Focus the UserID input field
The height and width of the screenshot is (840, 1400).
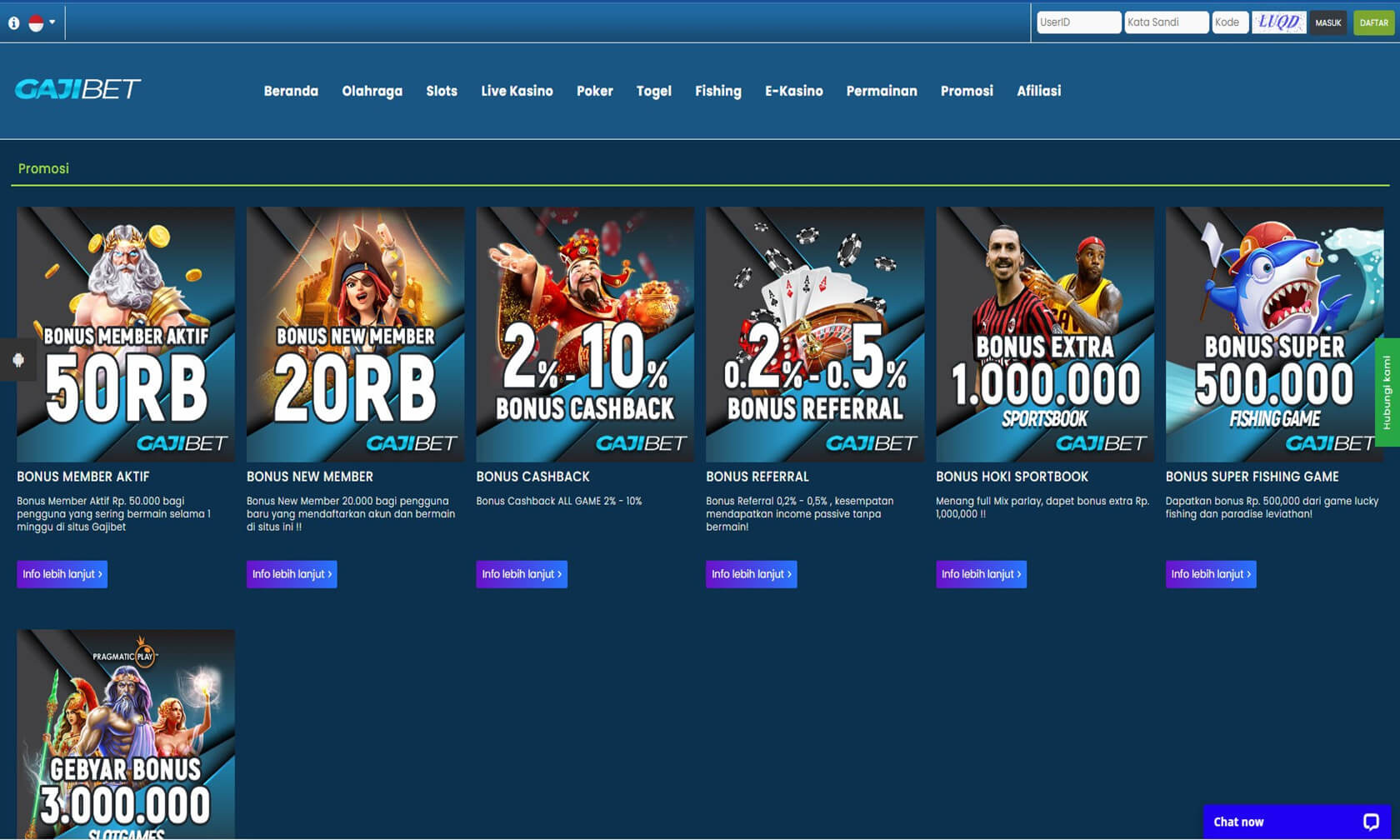coord(1078,22)
